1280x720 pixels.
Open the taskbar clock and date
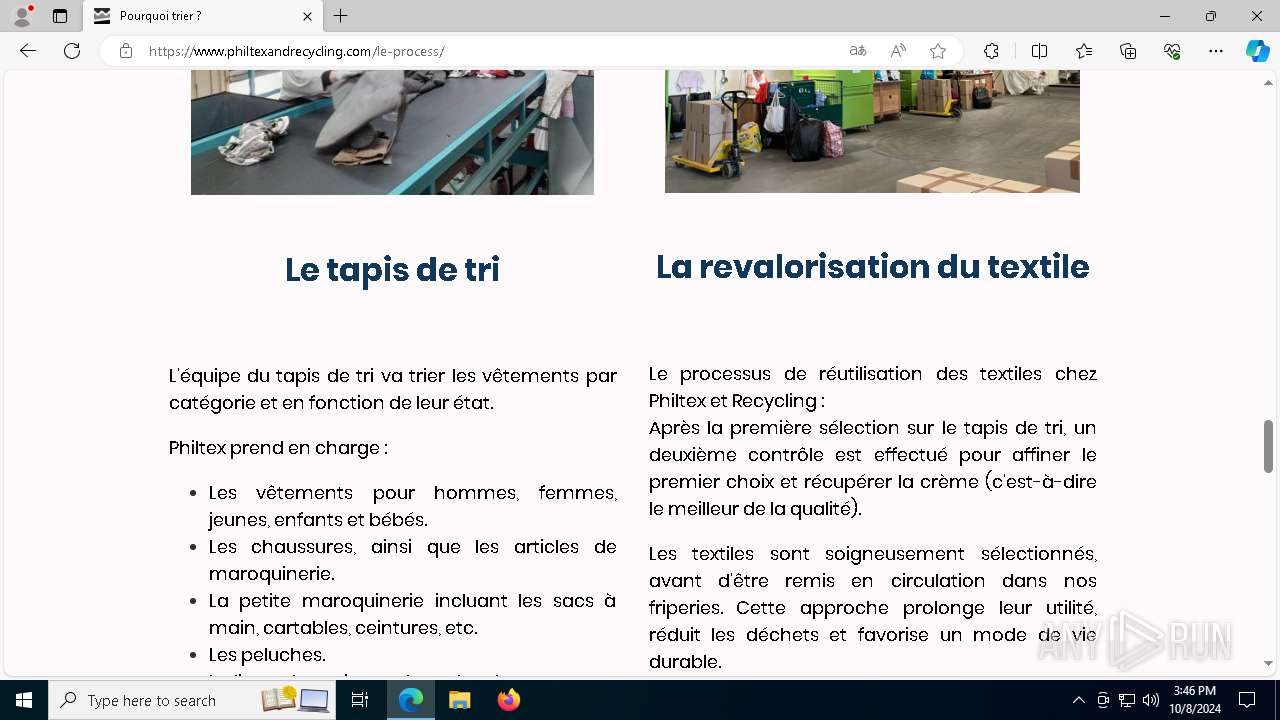[x=1194, y=700]
